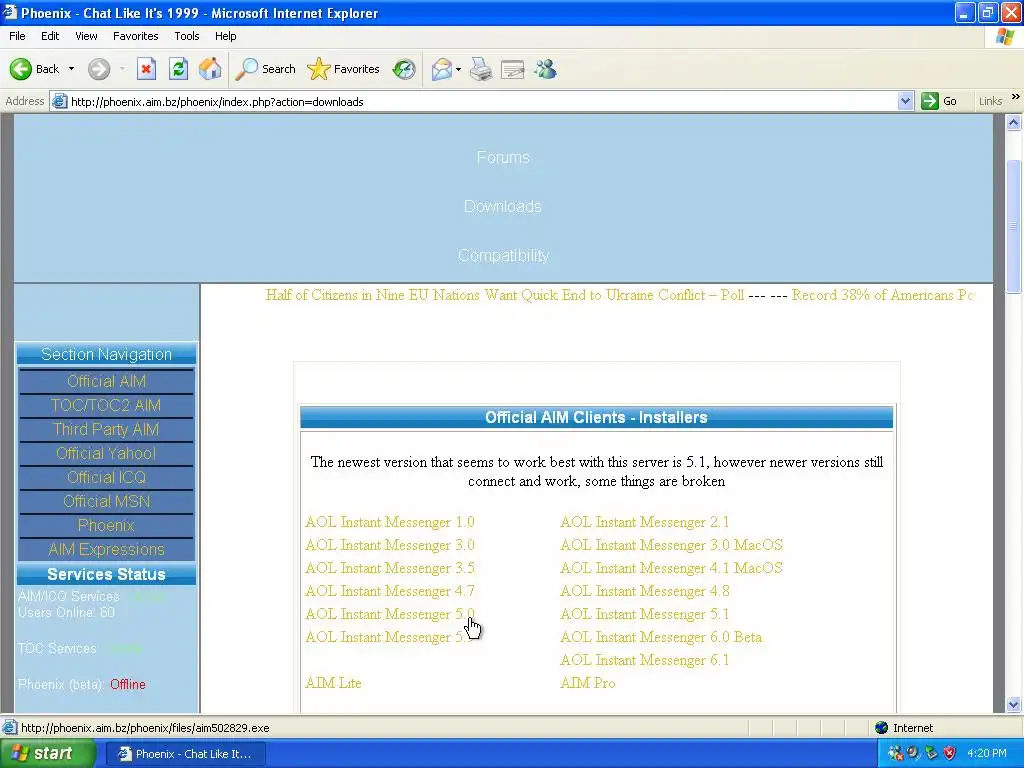Click the Back arrow toolbar button

34,69
